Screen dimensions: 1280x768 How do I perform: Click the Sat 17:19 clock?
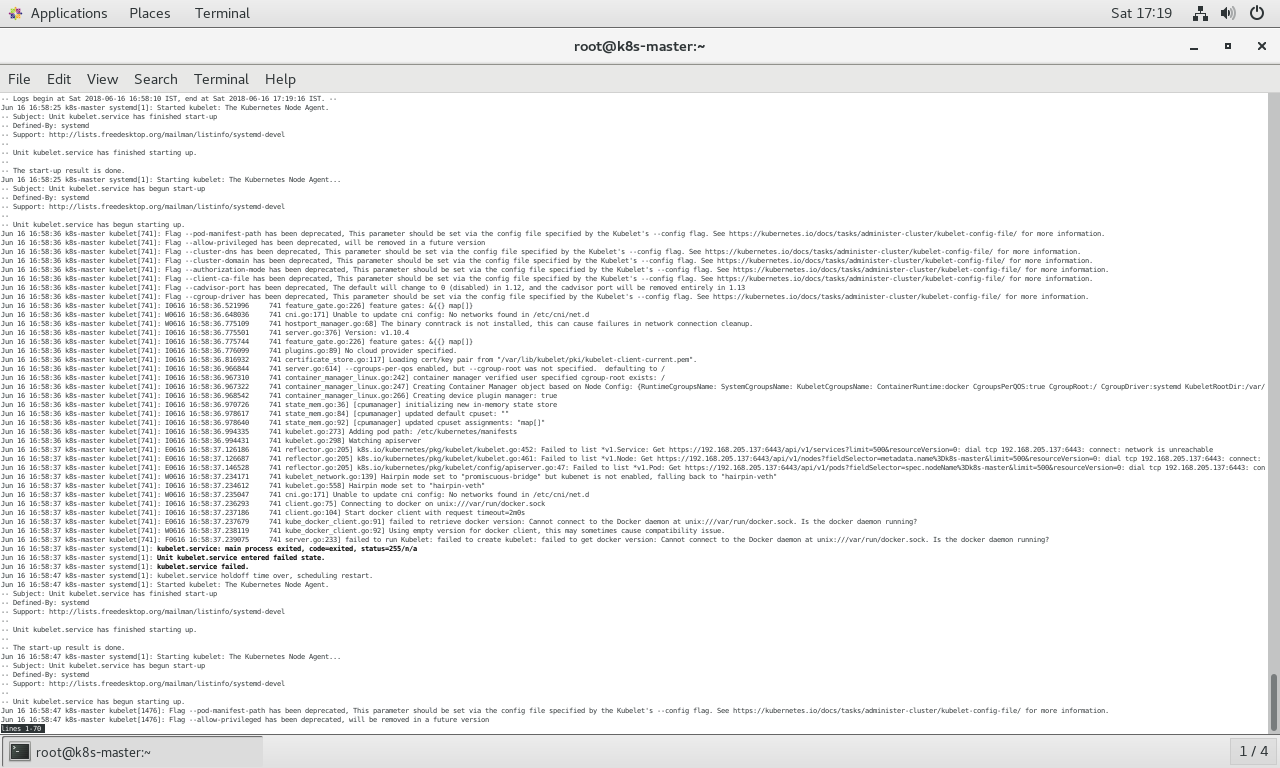1141,13
